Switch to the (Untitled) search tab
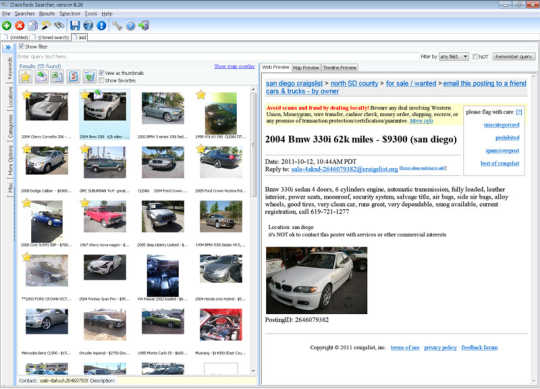 click(x=16, y=37)
